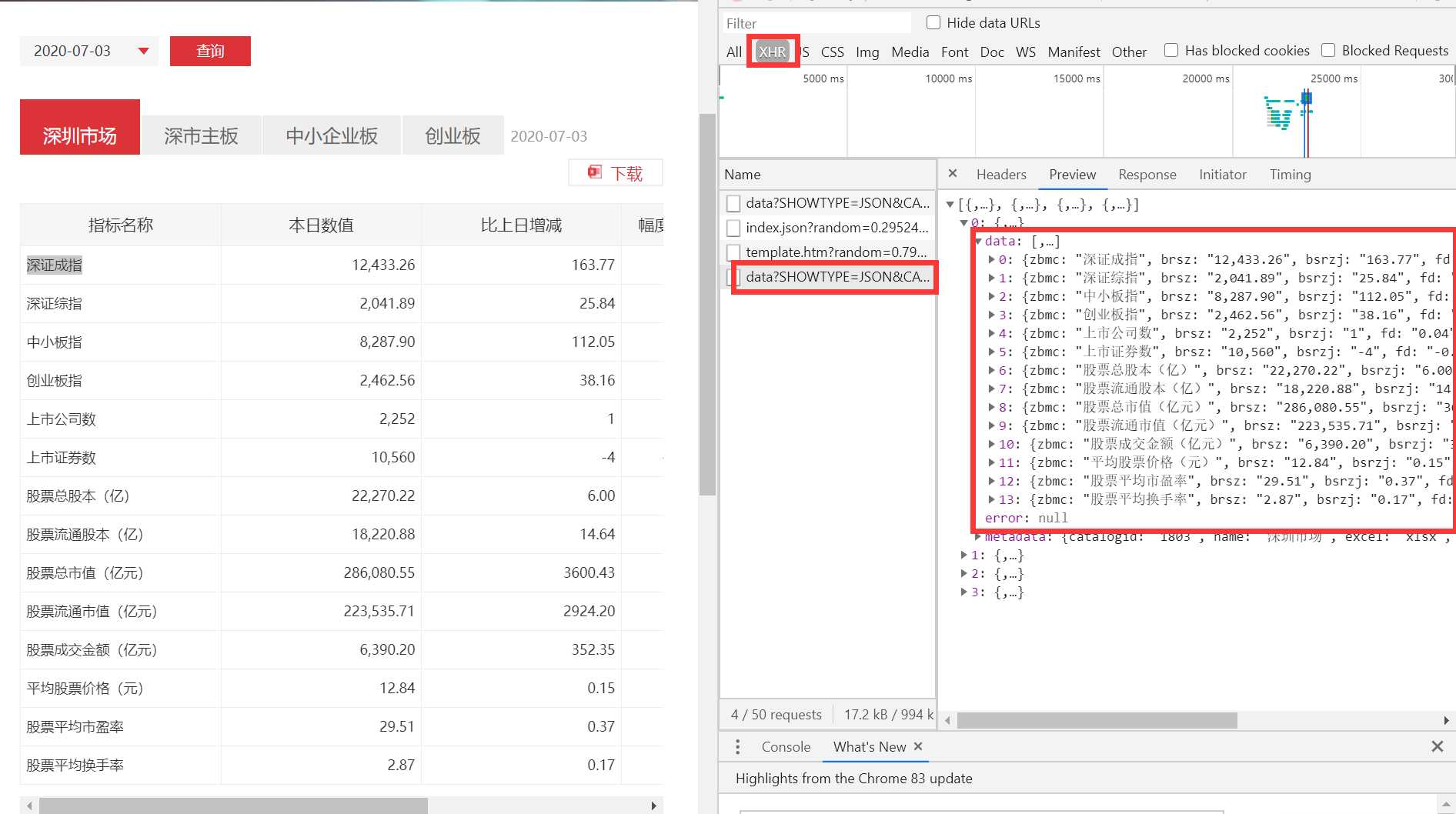Viewport: 1456px width, 814px height.
Task: Click the table scrollbar right arrow
Action: click(x=653, y=806)
